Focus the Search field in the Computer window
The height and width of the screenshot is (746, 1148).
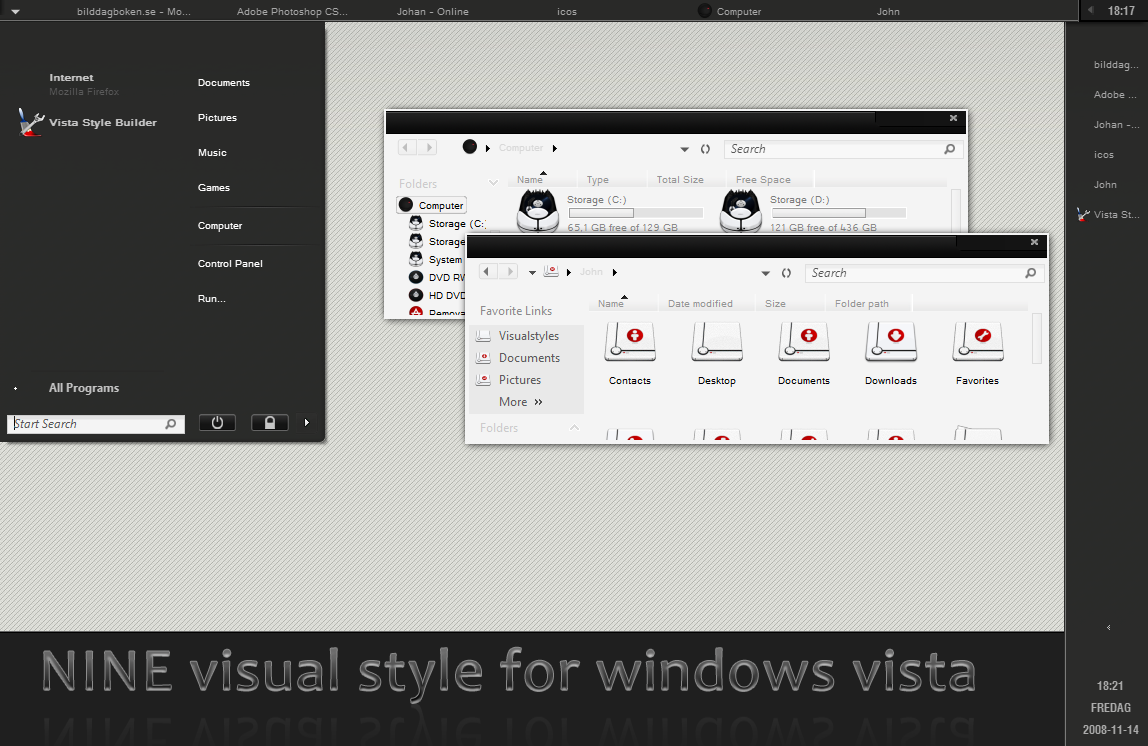[843, 149]
